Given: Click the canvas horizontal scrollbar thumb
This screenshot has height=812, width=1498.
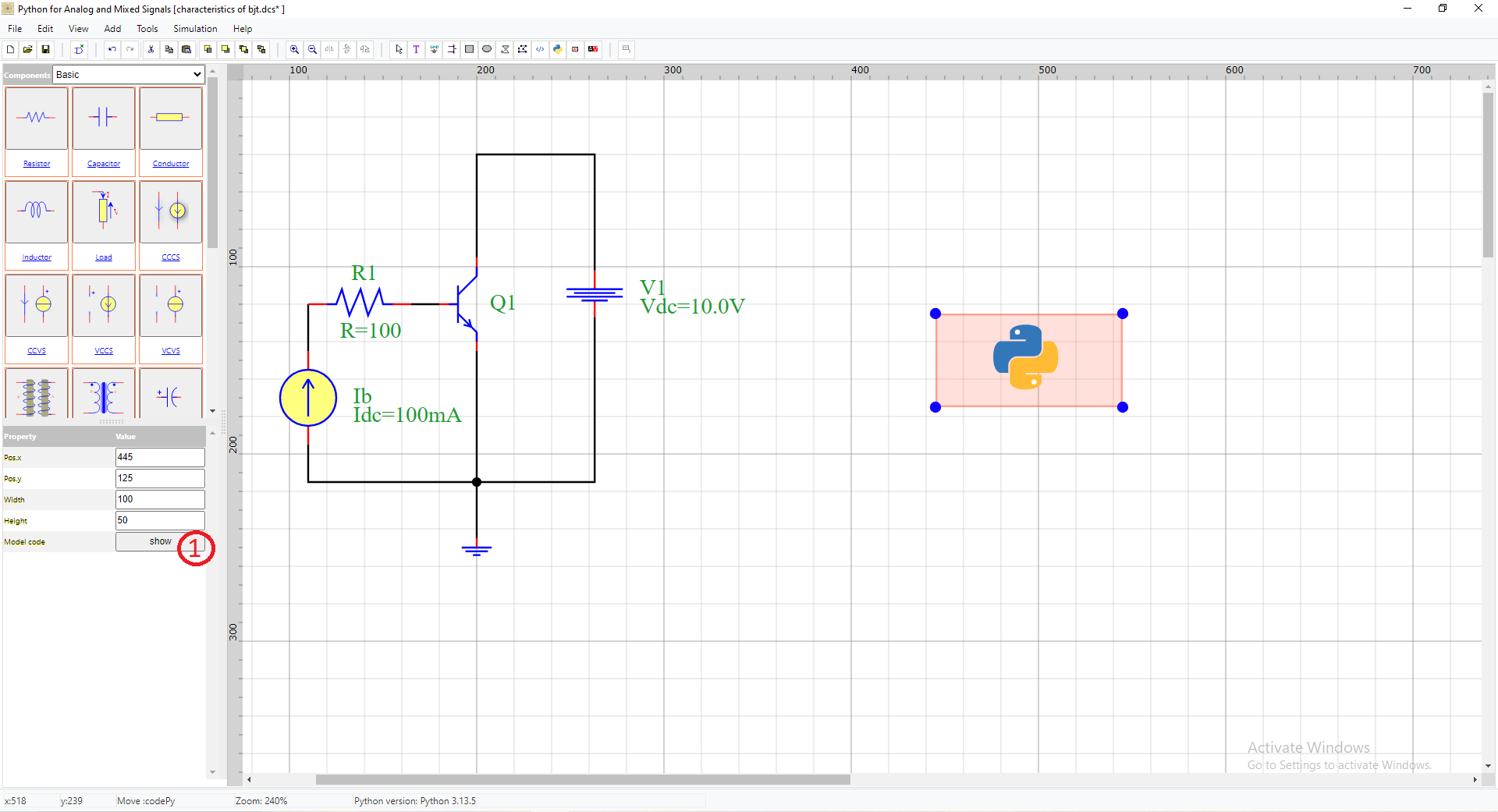Looking at the screenshot, I should pyautogui.click(x=583, y=779).
